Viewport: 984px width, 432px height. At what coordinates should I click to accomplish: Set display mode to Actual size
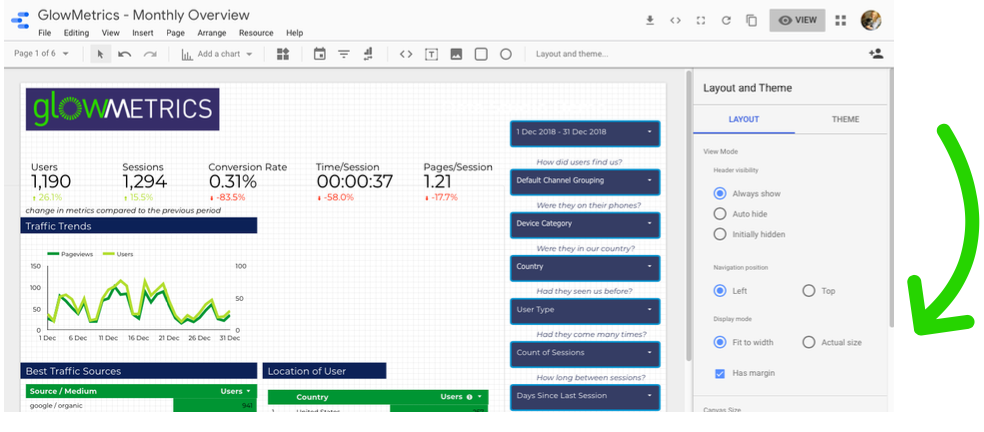[x=808, y=342]
